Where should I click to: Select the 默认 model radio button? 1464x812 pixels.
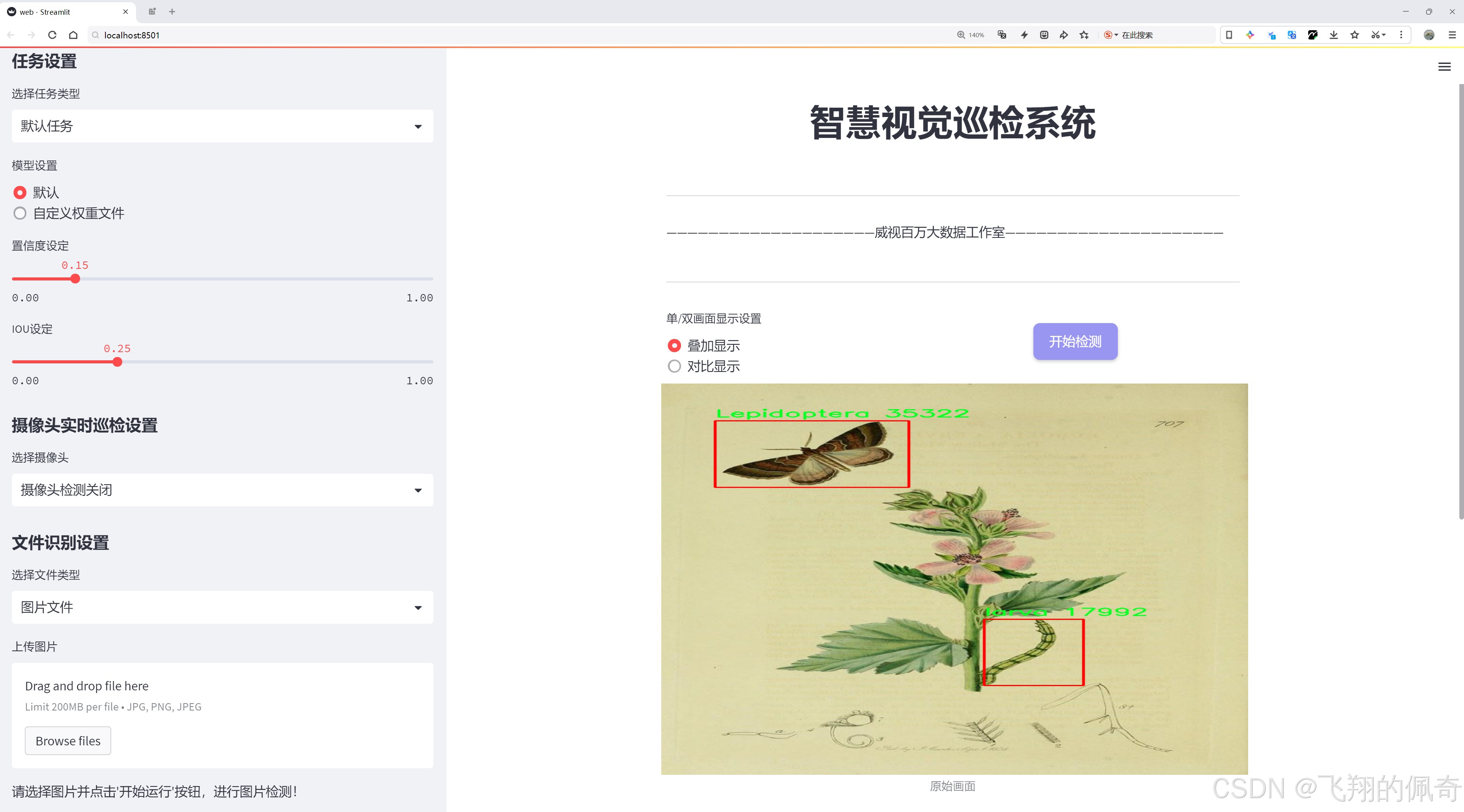(20, 193)
